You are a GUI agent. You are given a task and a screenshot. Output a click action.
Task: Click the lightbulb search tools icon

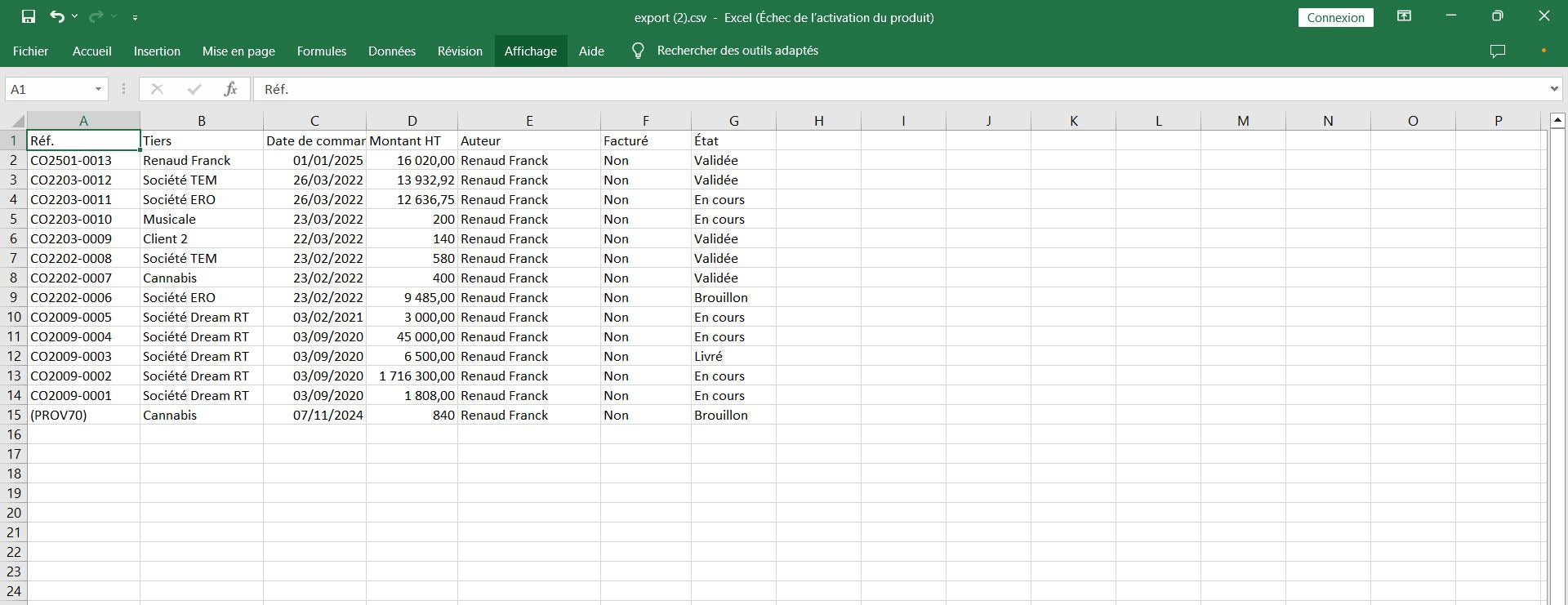[x=639, y=51]
